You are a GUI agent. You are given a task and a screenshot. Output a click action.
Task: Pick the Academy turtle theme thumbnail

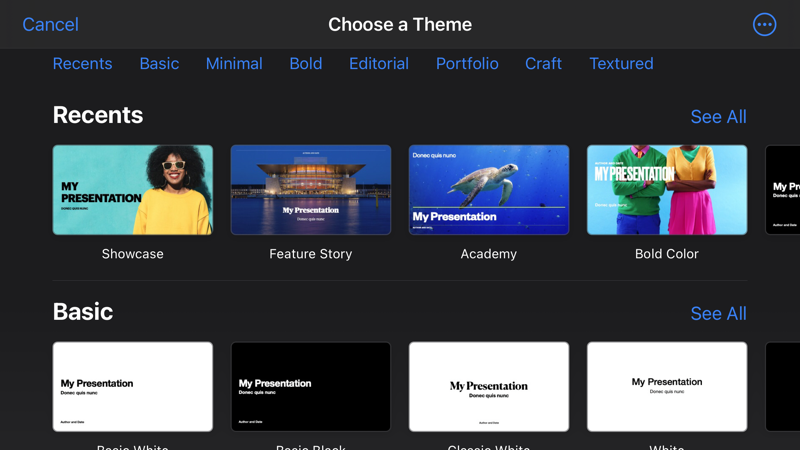point(489,190)
